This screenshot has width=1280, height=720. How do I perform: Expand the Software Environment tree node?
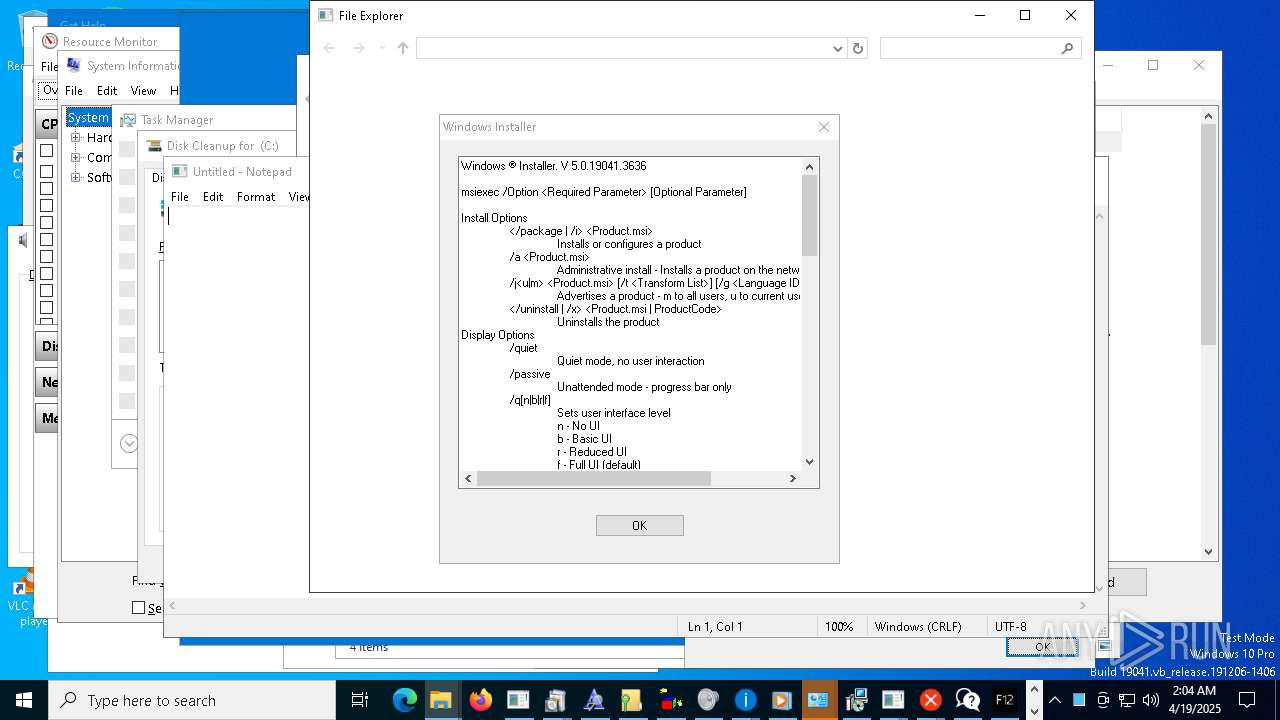(x=75, y=177)
